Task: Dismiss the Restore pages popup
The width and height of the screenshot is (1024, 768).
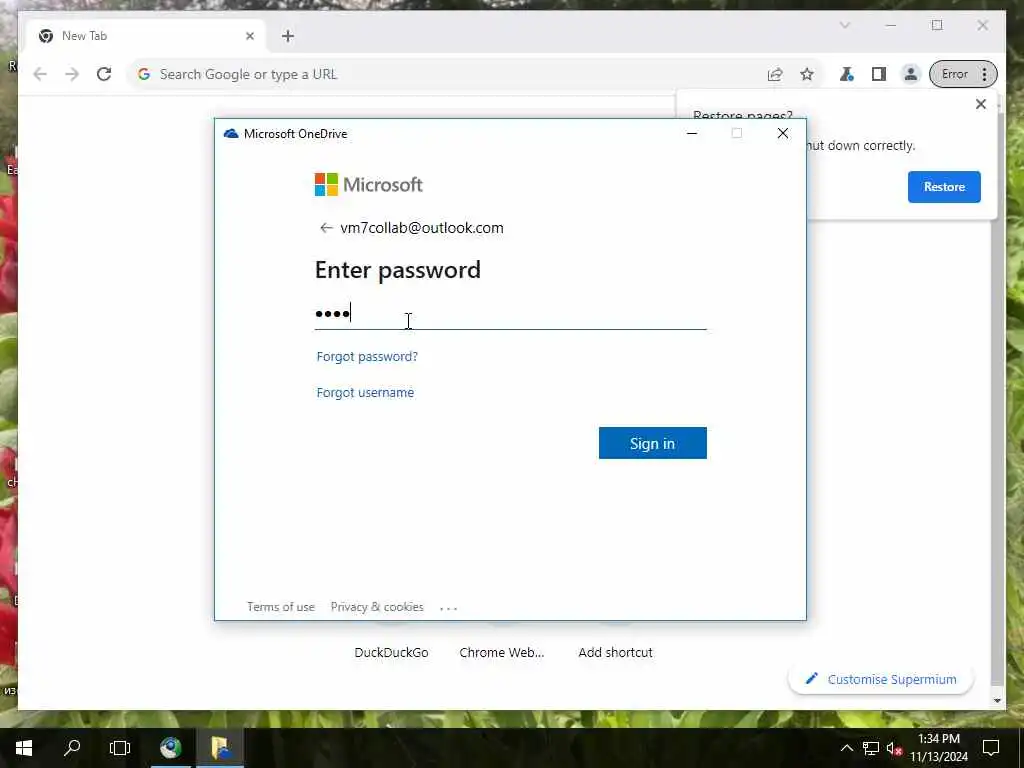Action: (x=980, y=104)
